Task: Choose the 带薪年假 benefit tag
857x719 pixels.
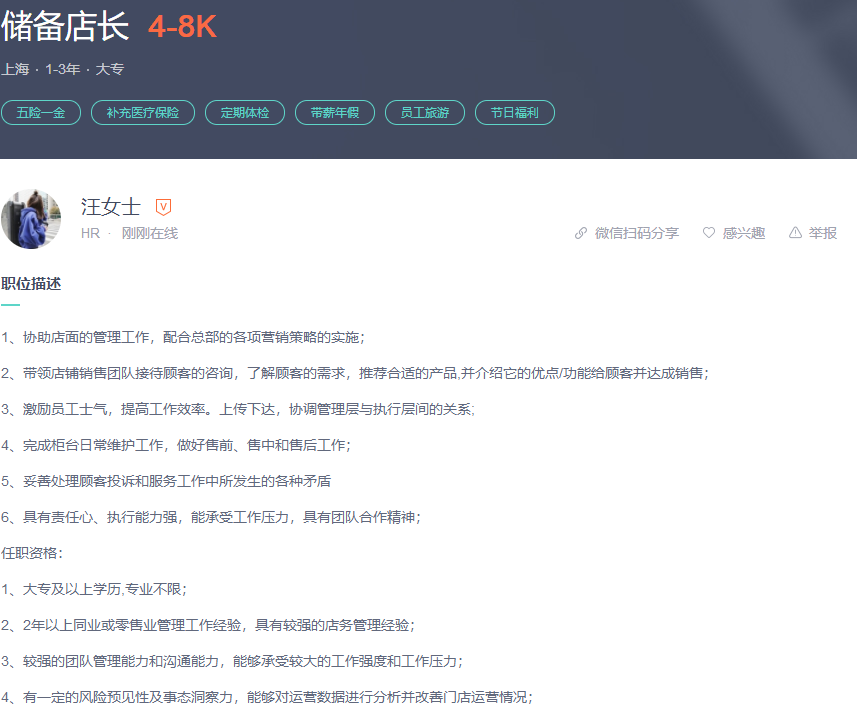Action: 335,113
